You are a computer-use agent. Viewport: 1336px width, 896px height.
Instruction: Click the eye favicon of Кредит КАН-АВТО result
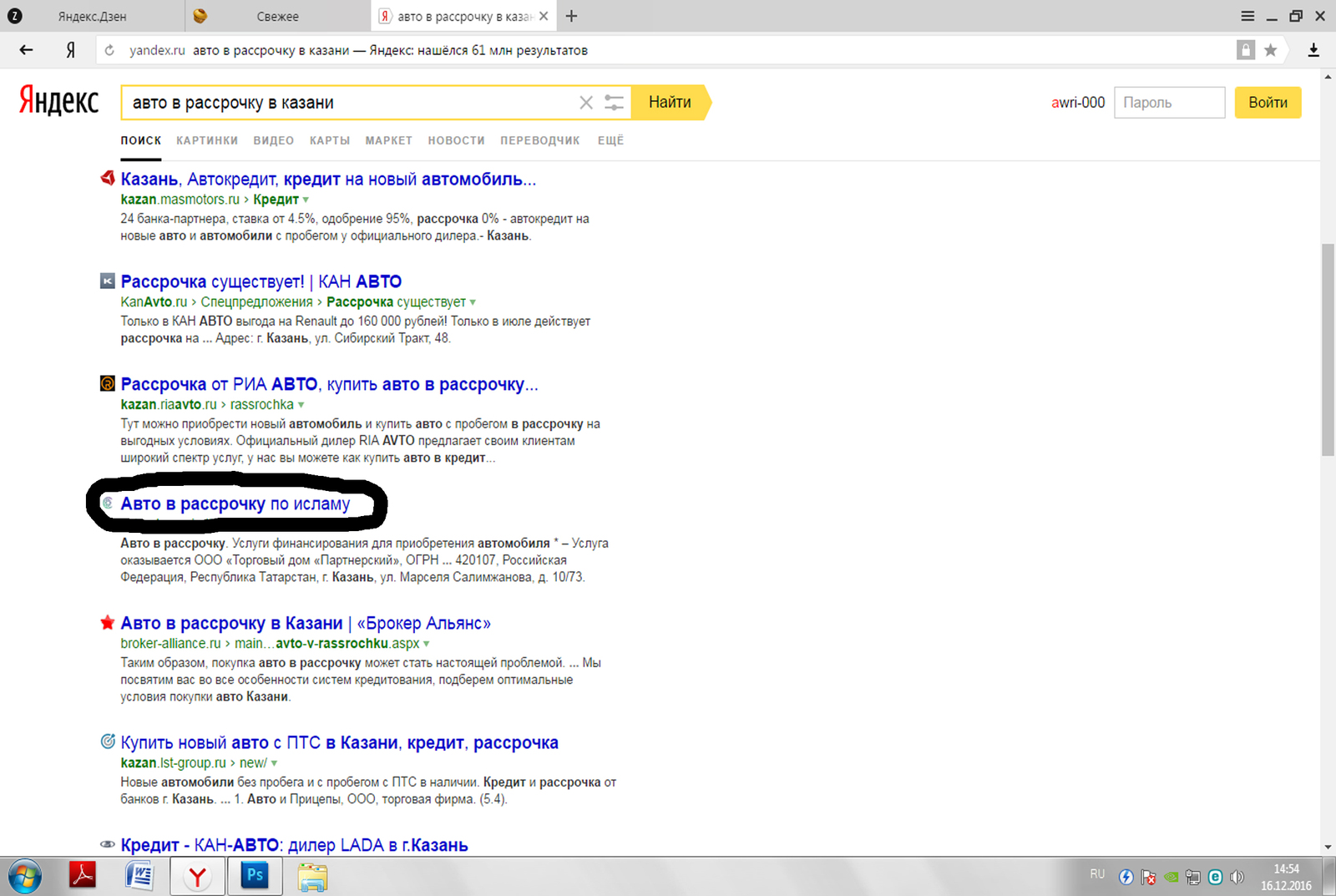coord(107,844)
